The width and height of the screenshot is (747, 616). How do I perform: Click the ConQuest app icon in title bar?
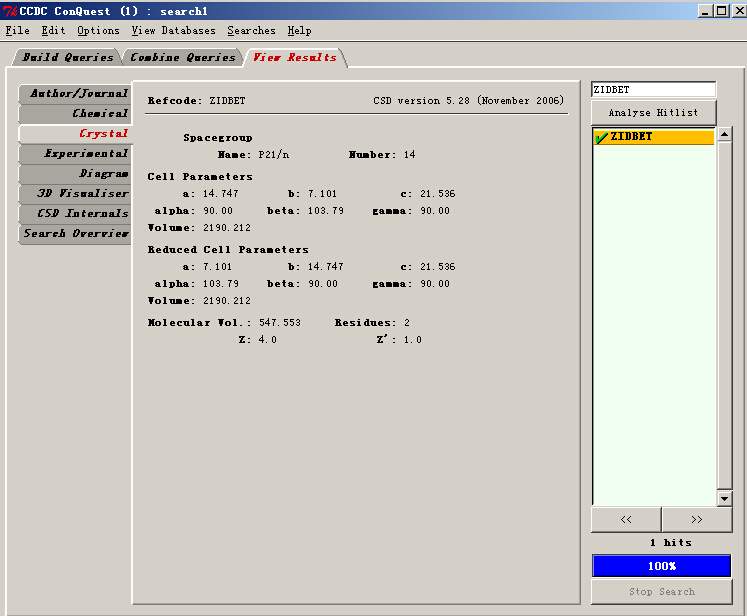(10, 11)
